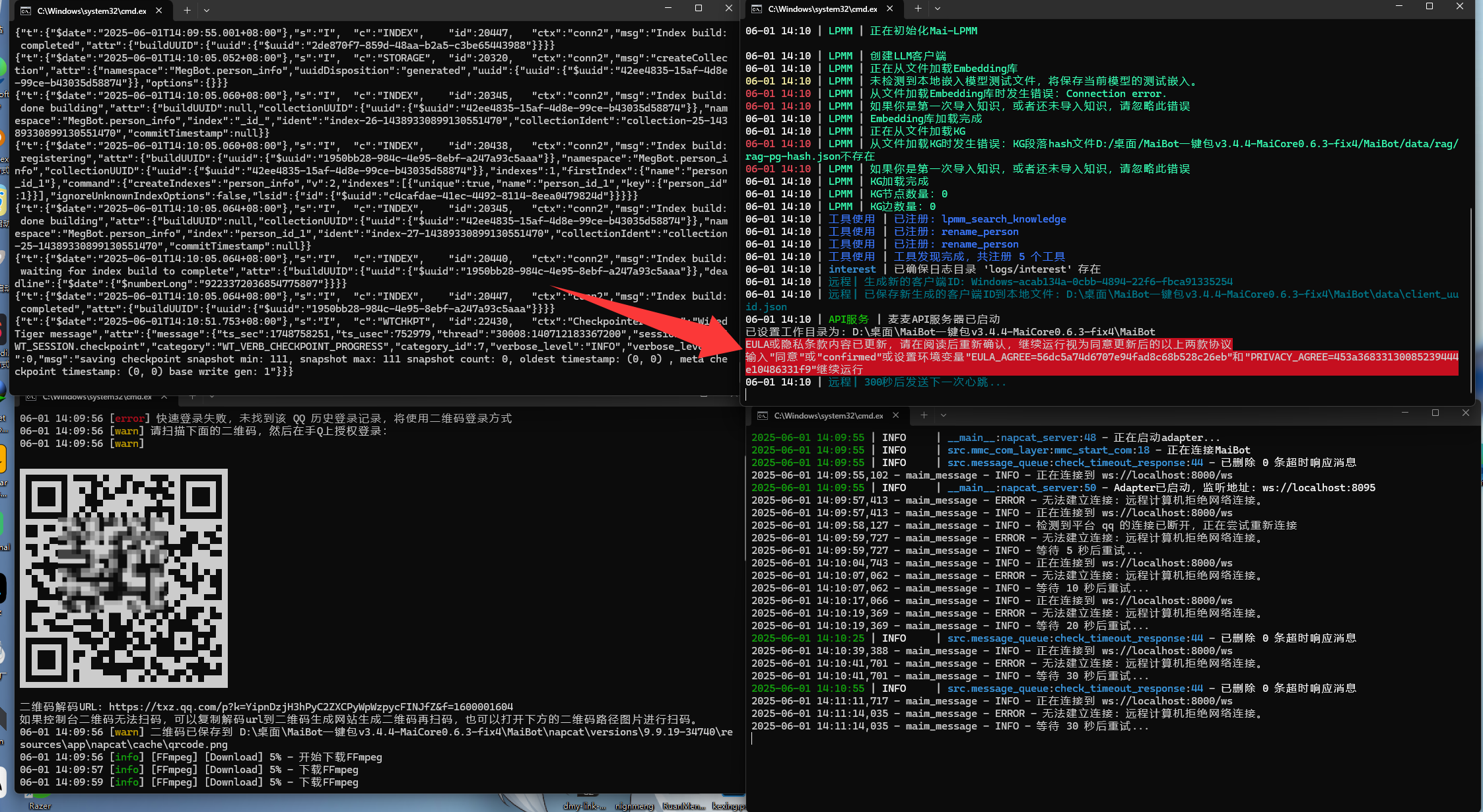
Task: Maximize the top-left cmd window
Action: (699, 8)
